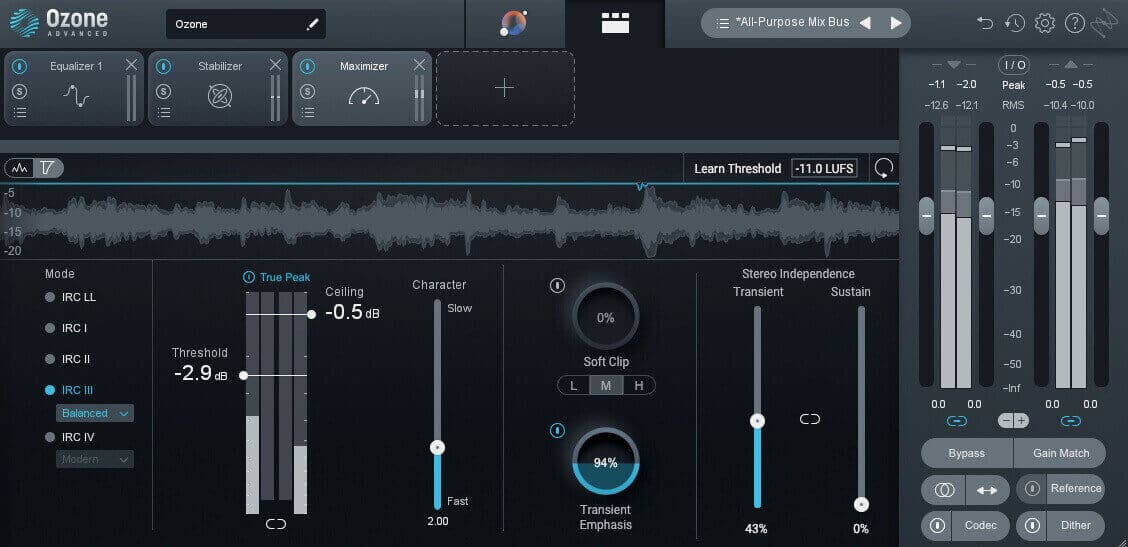The image size is (1128, 547).
Task: Open the settings gear icon
Action: click(x=1045, y=23)
